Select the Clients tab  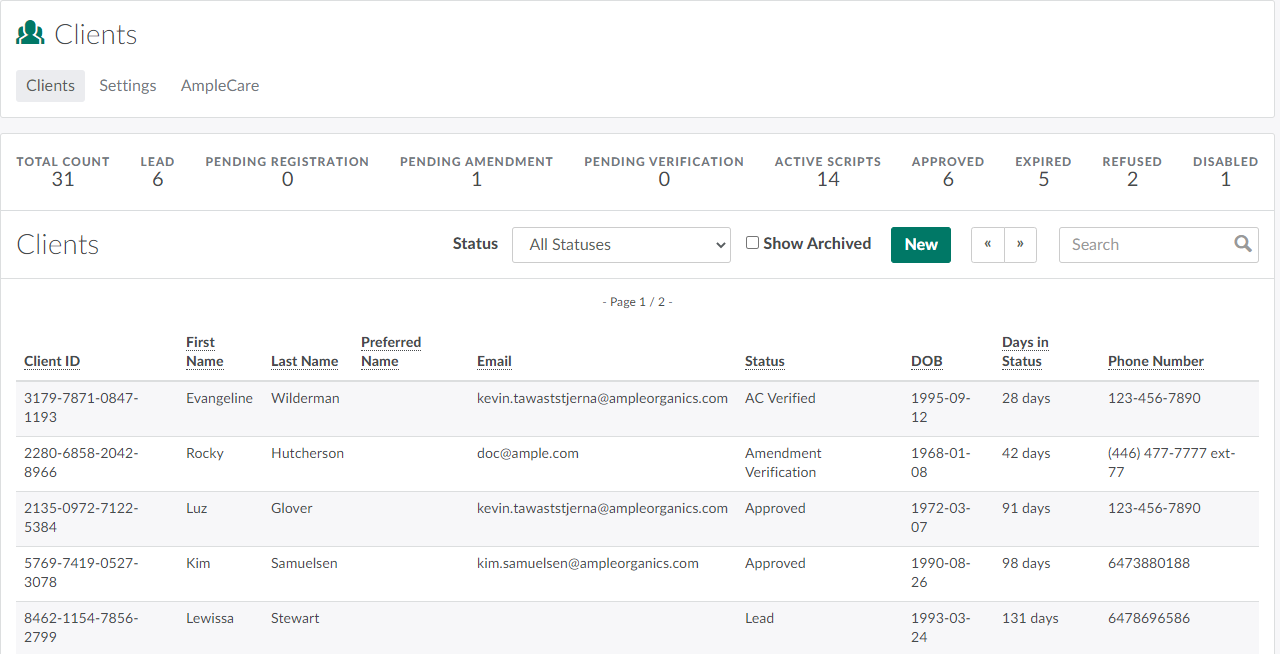[50, 86]
